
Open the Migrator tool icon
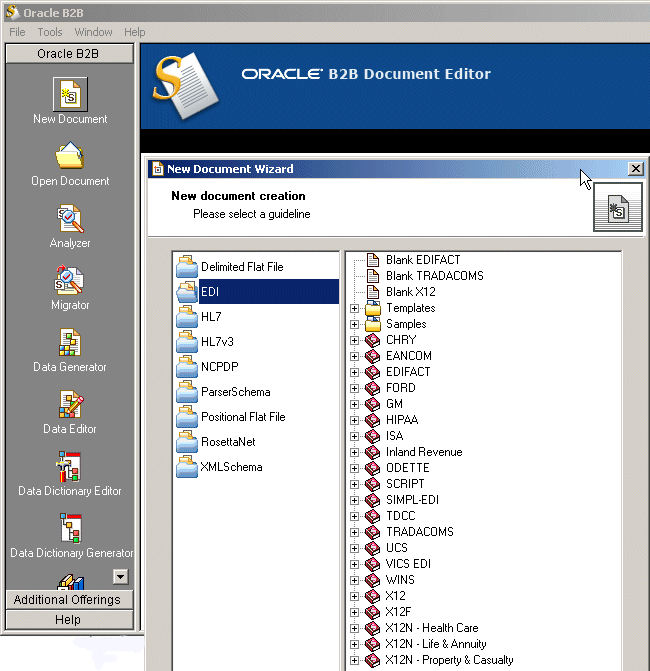click(69, 280)
